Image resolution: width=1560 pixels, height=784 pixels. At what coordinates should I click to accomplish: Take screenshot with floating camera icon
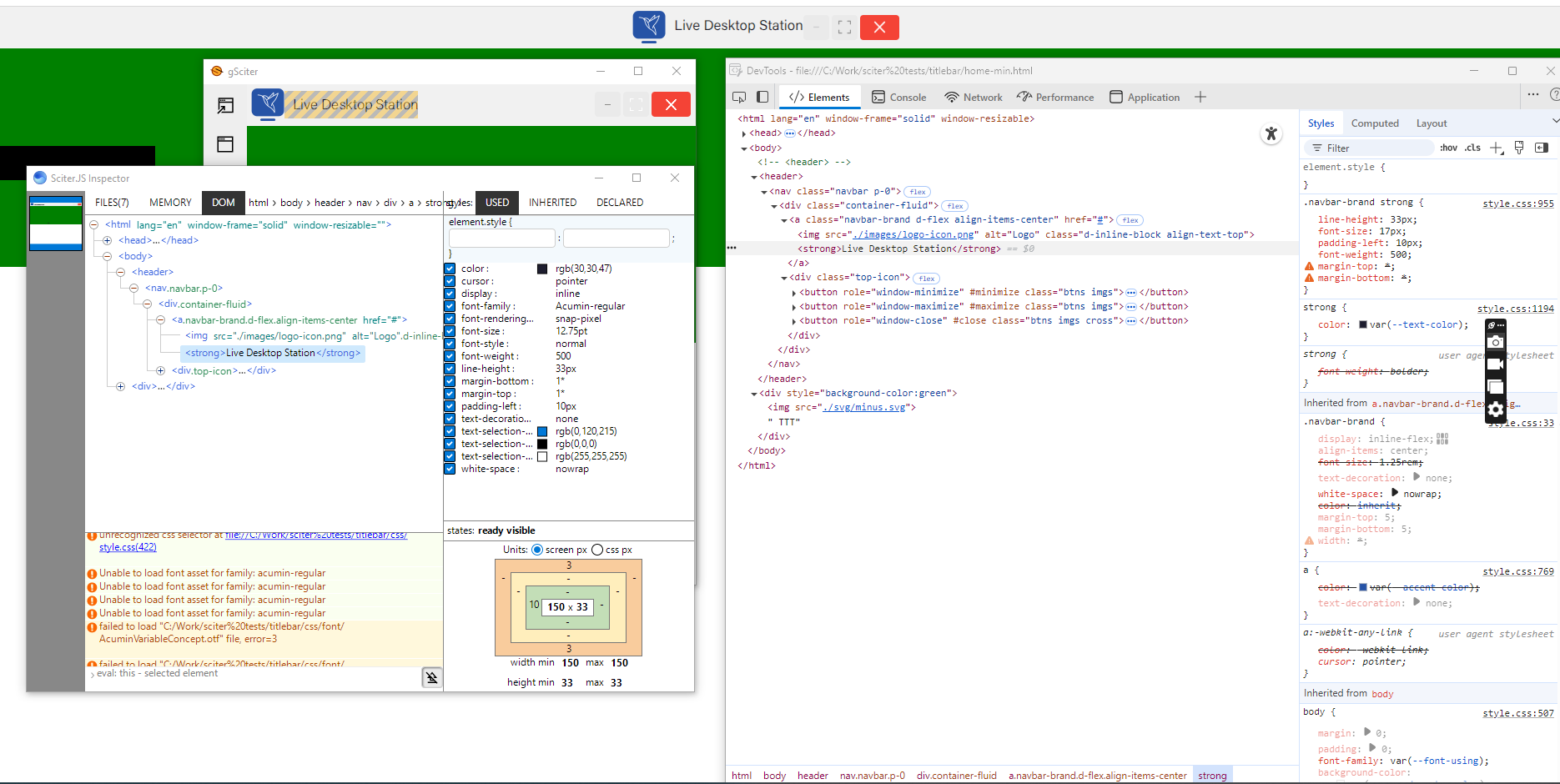tap(1496, 342)
